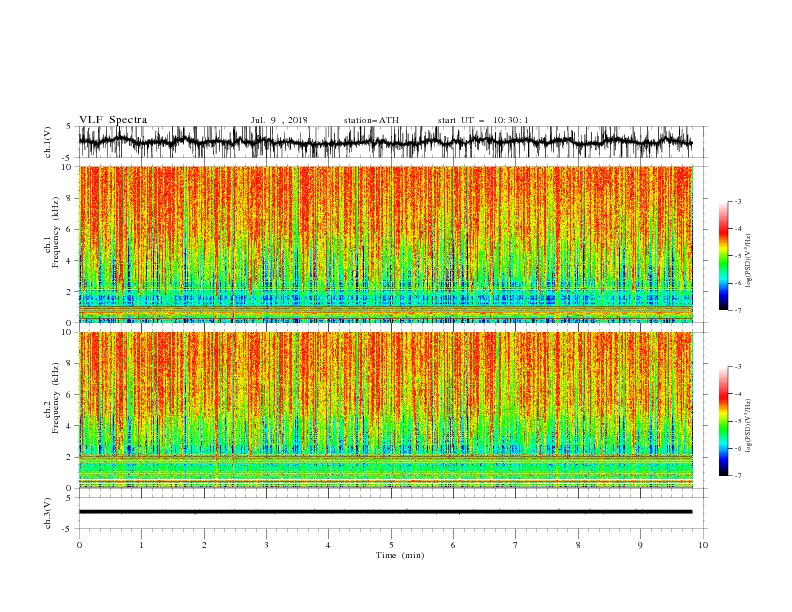Click the "VLF Spectra" title text
The height and width of the screenshot is (612, 792).
click(x=113, y=120)
